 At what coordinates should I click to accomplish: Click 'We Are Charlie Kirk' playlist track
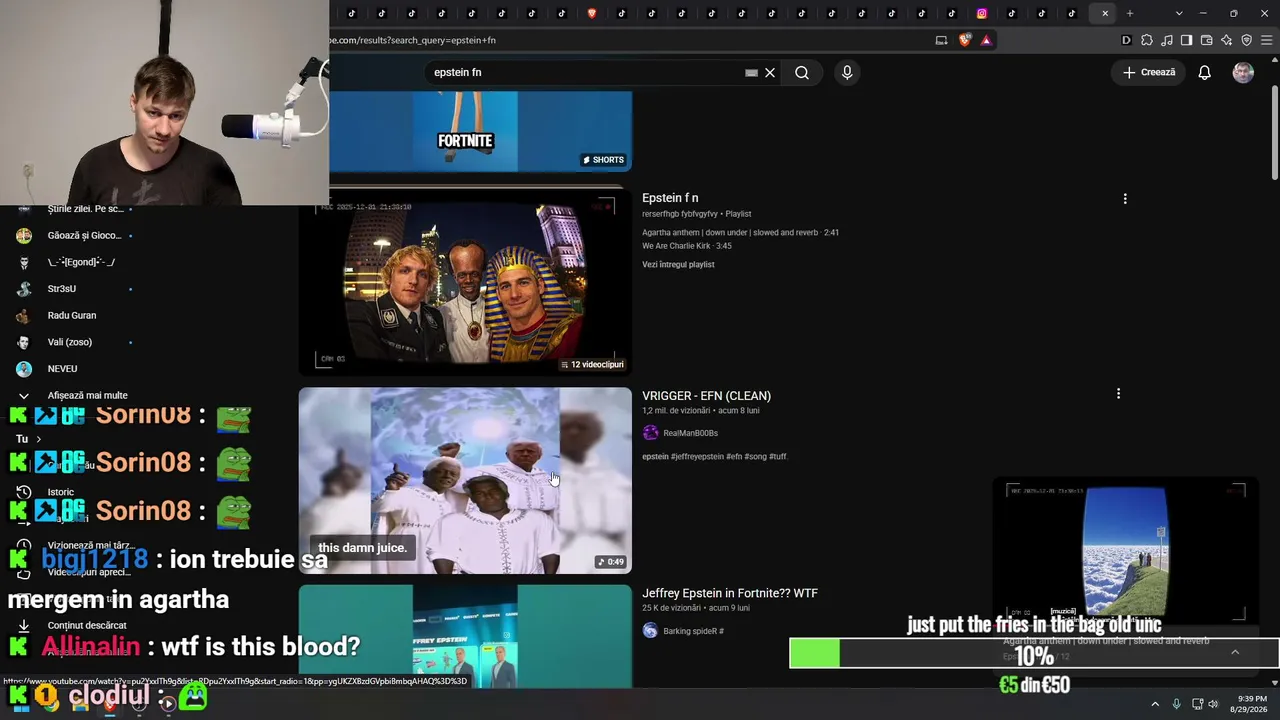coord(686,246)
